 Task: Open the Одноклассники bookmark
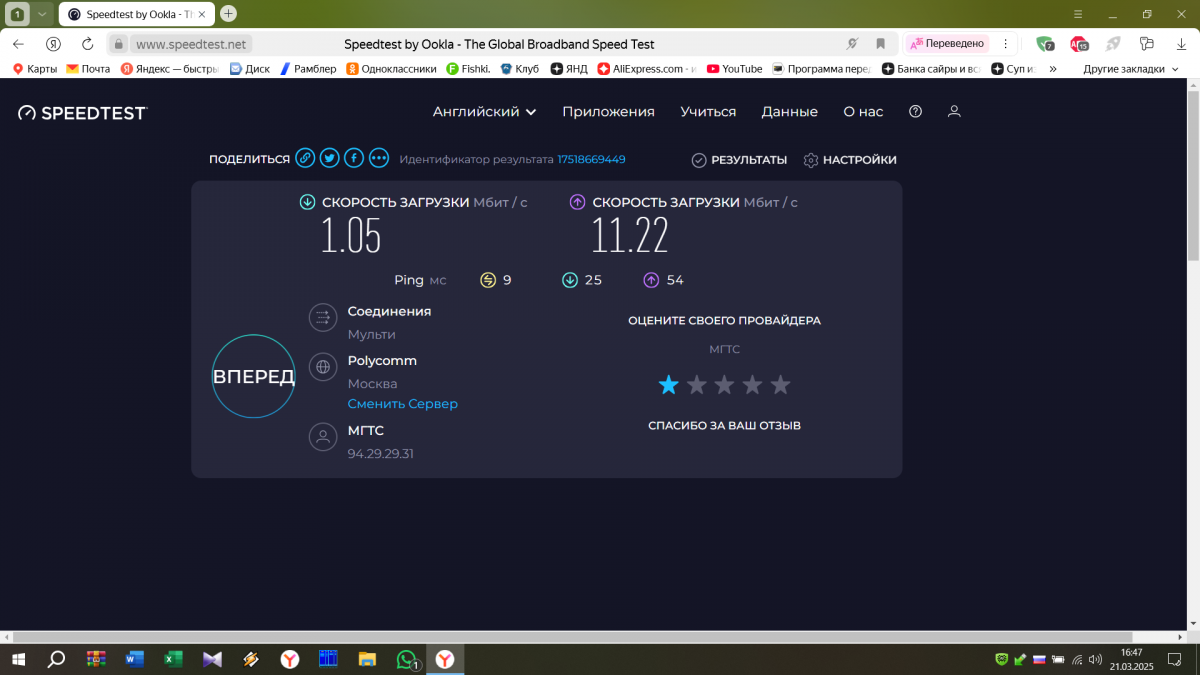[x=392, y=69]
